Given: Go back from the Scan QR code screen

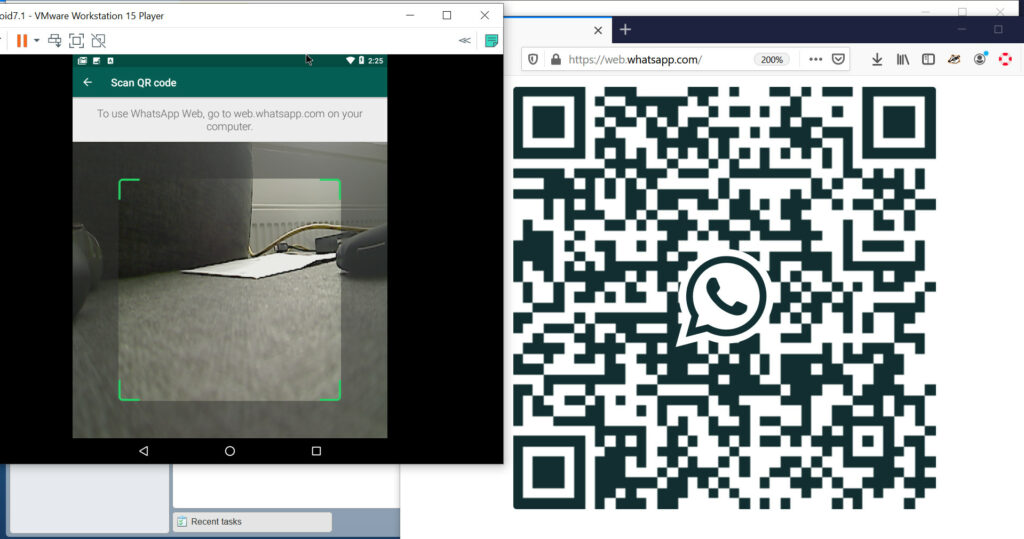Looking at the screenshot, I should click(x=88, y=82).
